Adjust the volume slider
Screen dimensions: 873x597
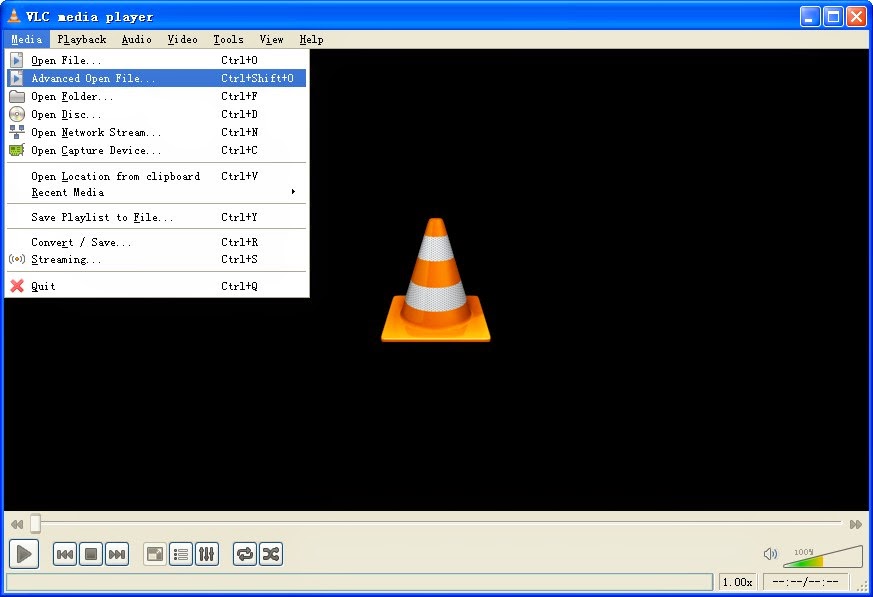click(823, 556)
